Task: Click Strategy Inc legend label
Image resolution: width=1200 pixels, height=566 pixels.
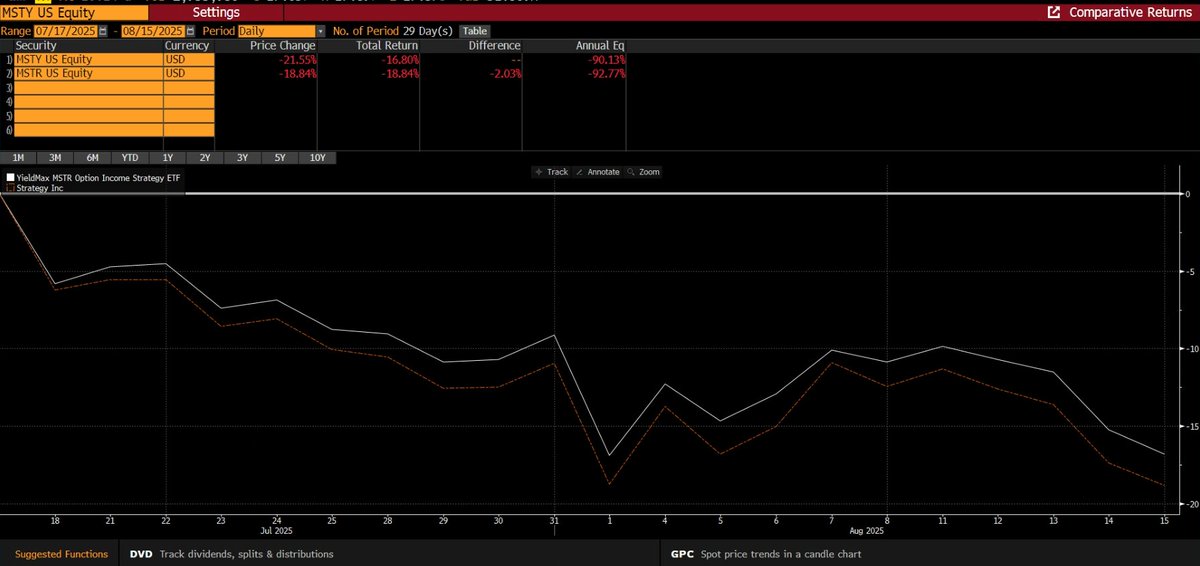Action: [x=40, y=187]
